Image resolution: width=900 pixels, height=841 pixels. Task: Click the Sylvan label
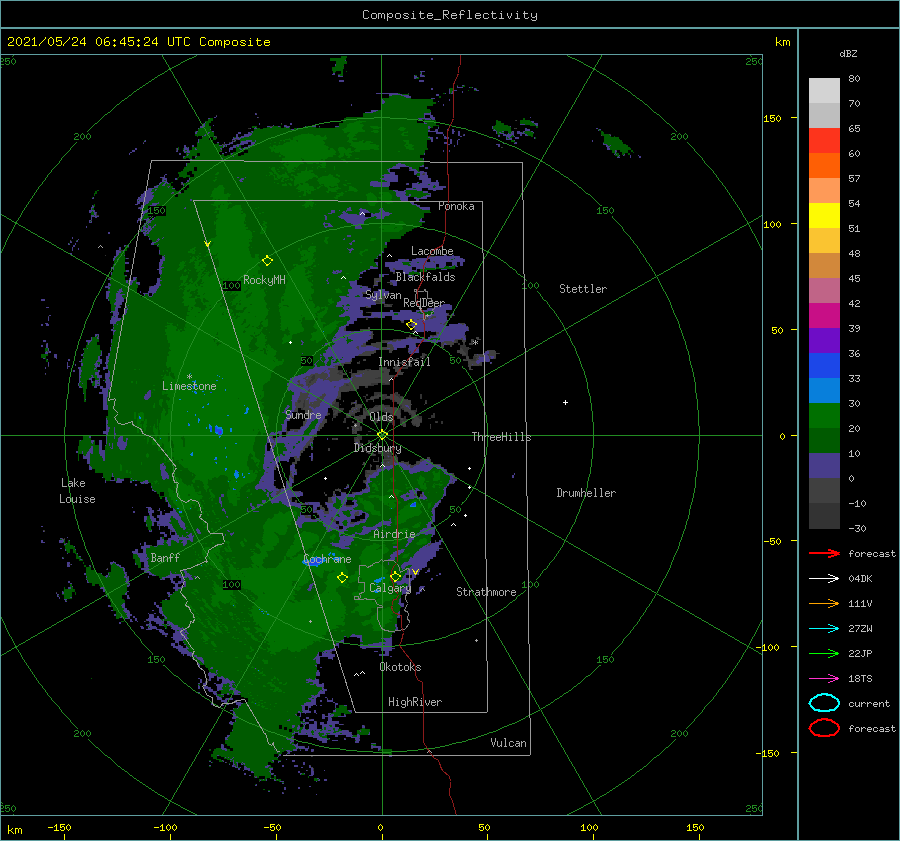click(x=383, y=295)
